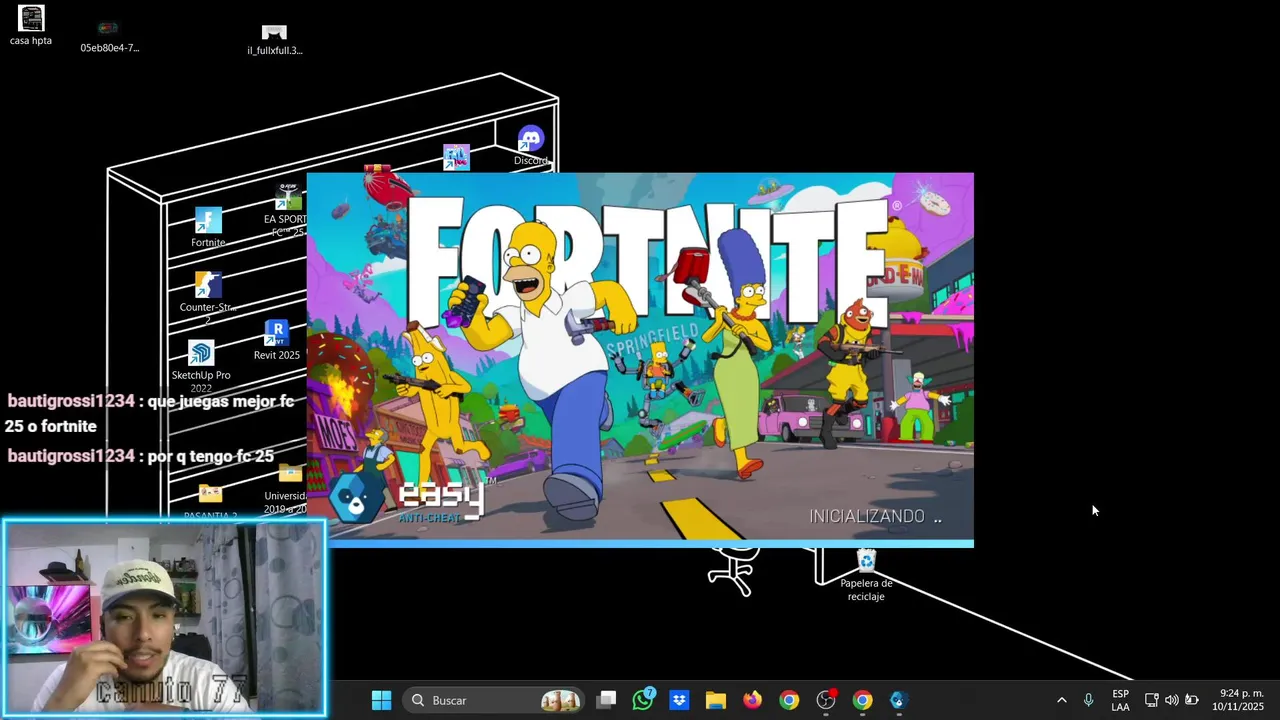This screenshot has height=720, width=1280.
Task: Open the ESP LAA language switcher
Action: click(x=1120, y=700)
